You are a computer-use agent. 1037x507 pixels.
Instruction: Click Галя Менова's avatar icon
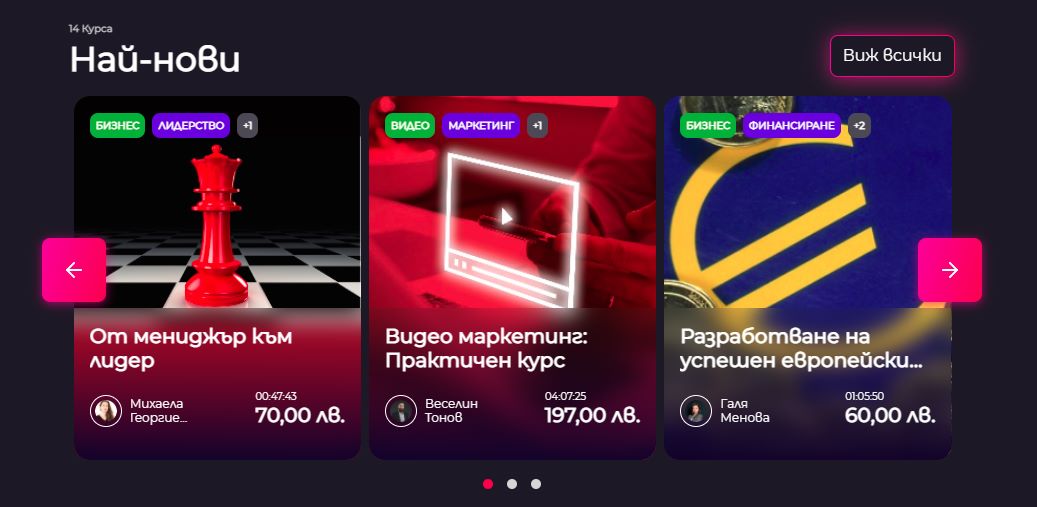pyautogui.click(x=696, y=411)
